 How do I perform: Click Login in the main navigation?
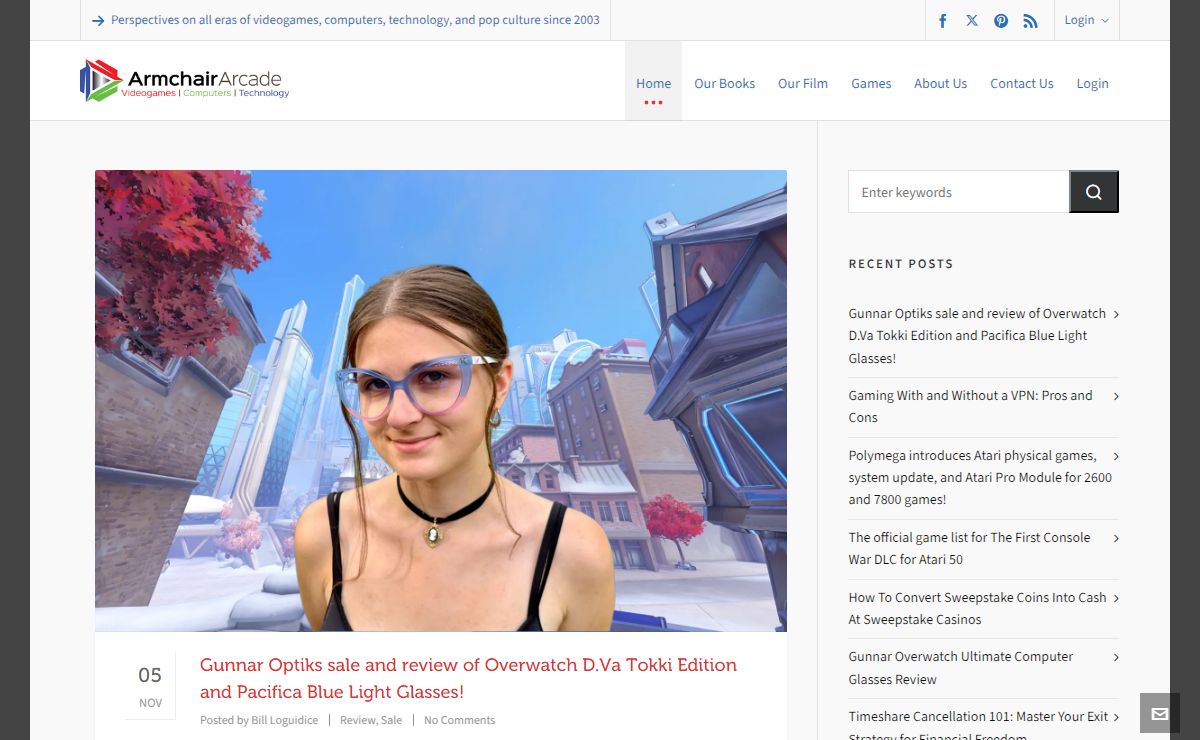pyautogui.click(x=1093, y=83)
